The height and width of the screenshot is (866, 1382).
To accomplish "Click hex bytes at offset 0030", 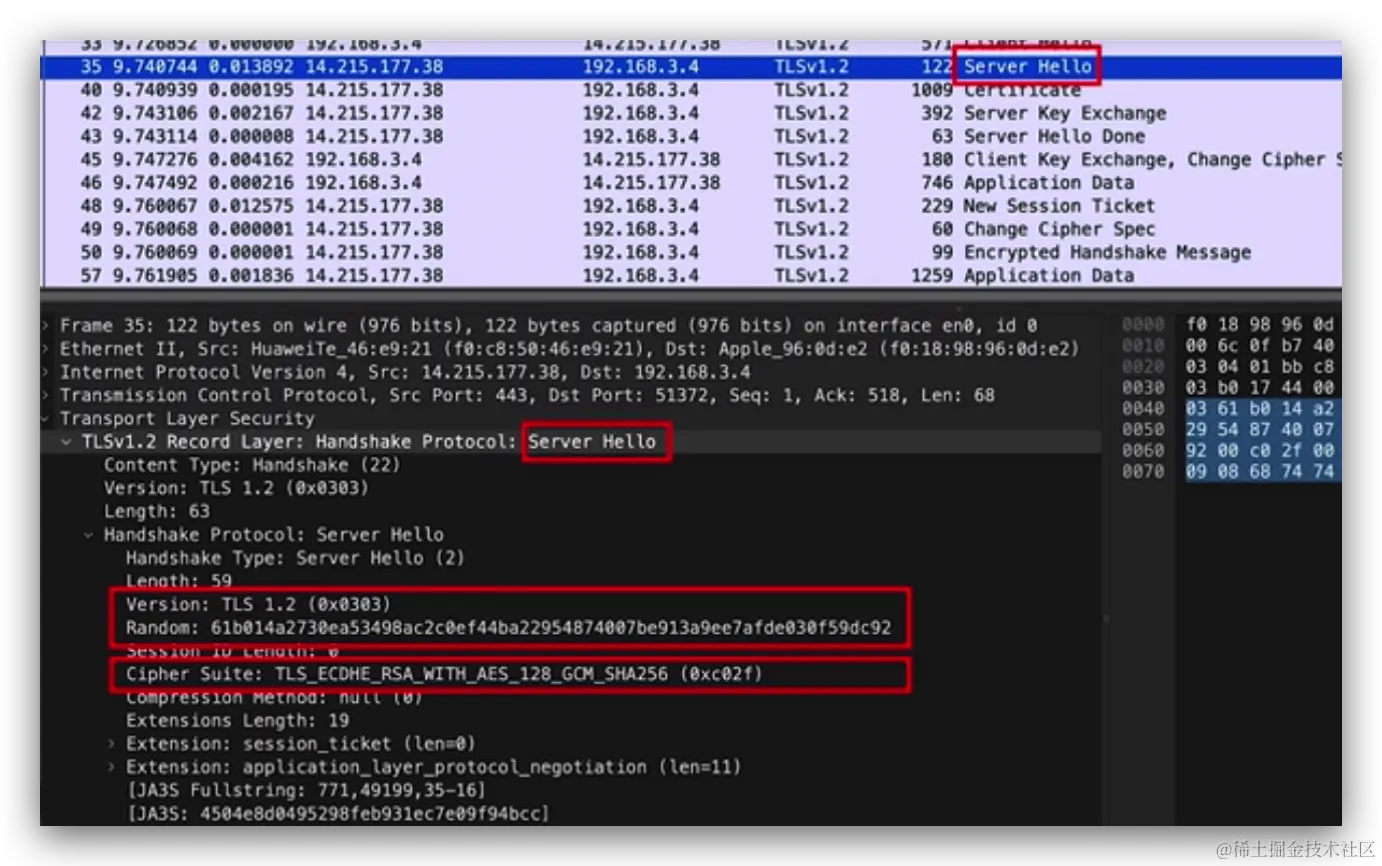I will (1260, 388).
